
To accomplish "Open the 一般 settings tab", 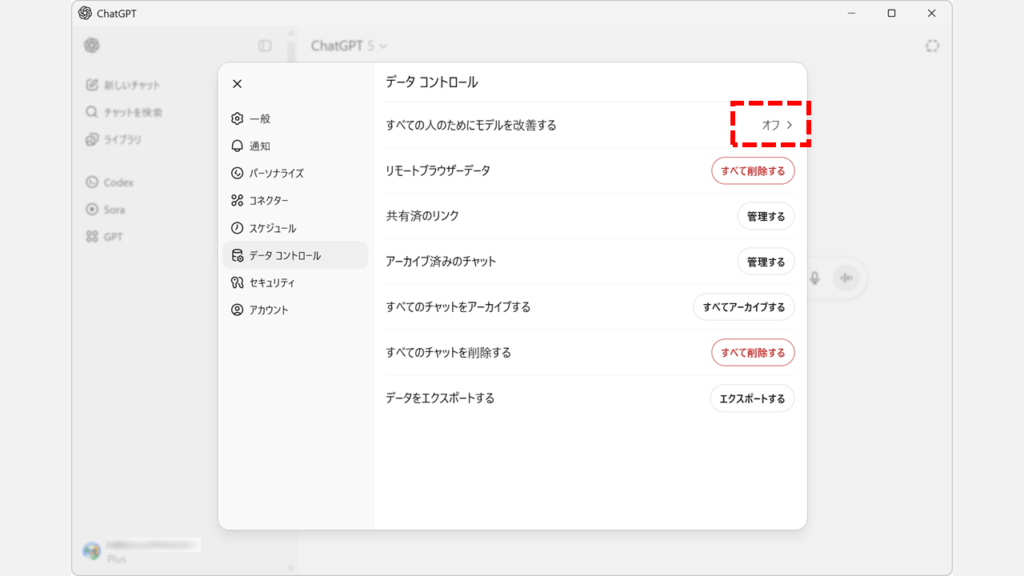I will [295, 119].
